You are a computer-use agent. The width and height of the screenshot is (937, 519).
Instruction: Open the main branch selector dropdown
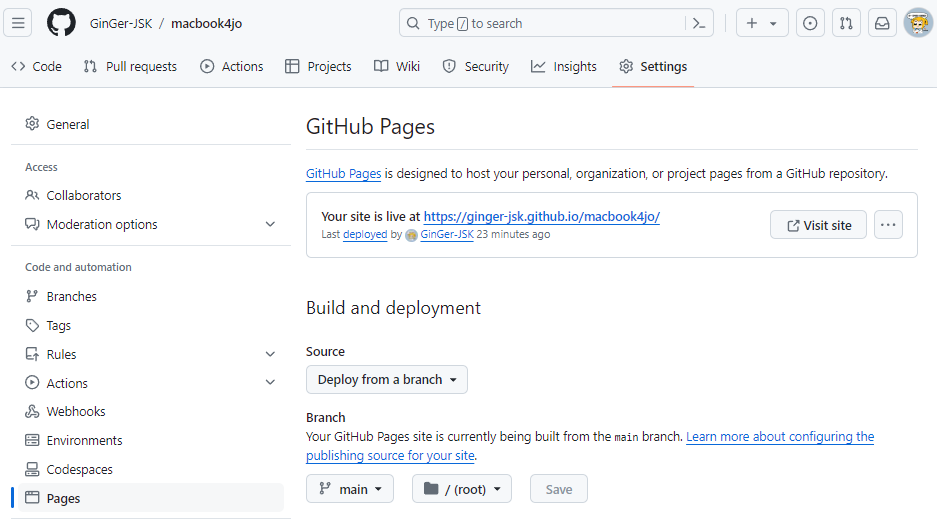click(x=350, y=489)
